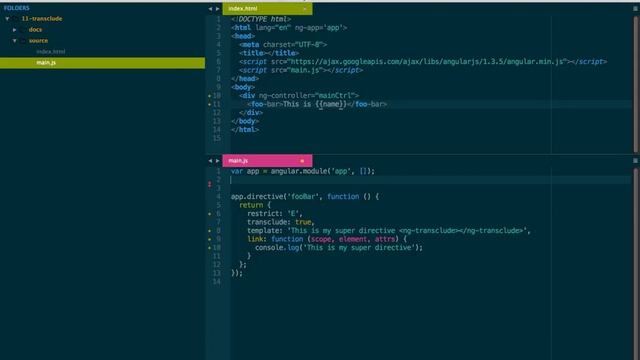Go to next tab in top pane

tap(218, 9)
